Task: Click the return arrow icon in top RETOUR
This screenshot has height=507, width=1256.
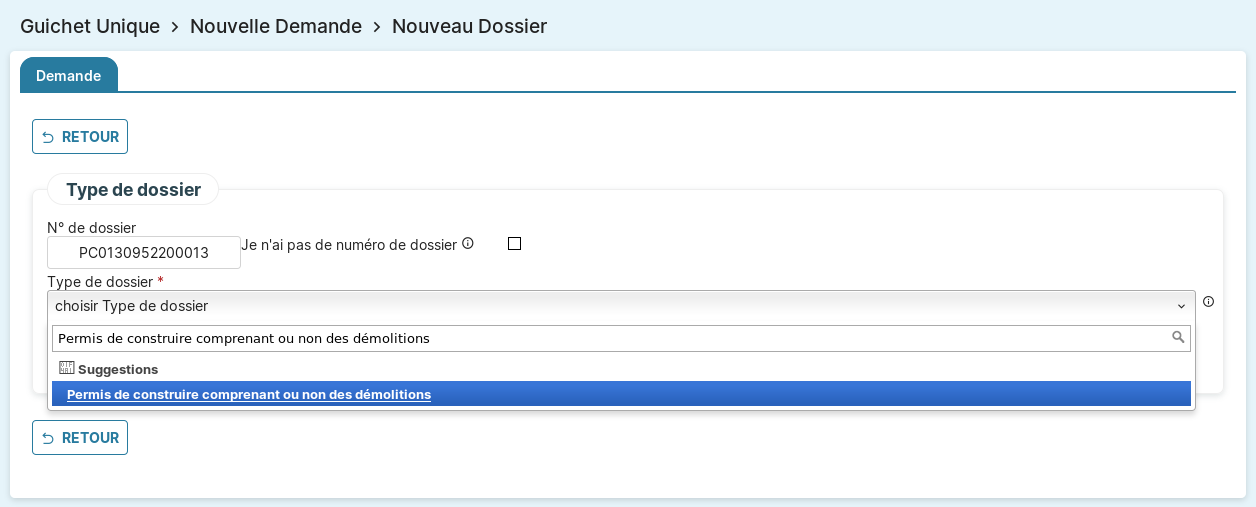Action: (48, 137)
